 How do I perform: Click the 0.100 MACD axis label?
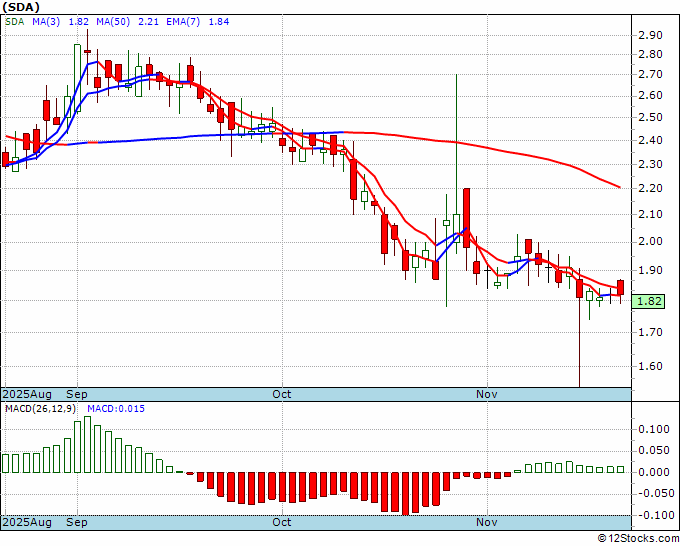coord(654,429)
